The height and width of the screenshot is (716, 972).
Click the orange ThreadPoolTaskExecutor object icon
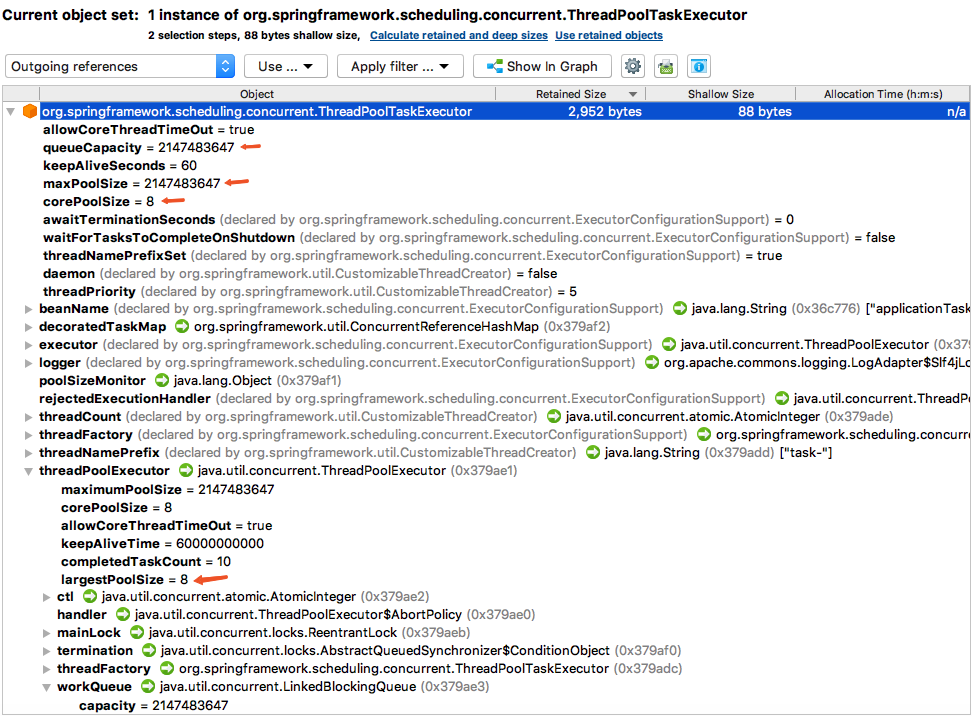(29, 112)
